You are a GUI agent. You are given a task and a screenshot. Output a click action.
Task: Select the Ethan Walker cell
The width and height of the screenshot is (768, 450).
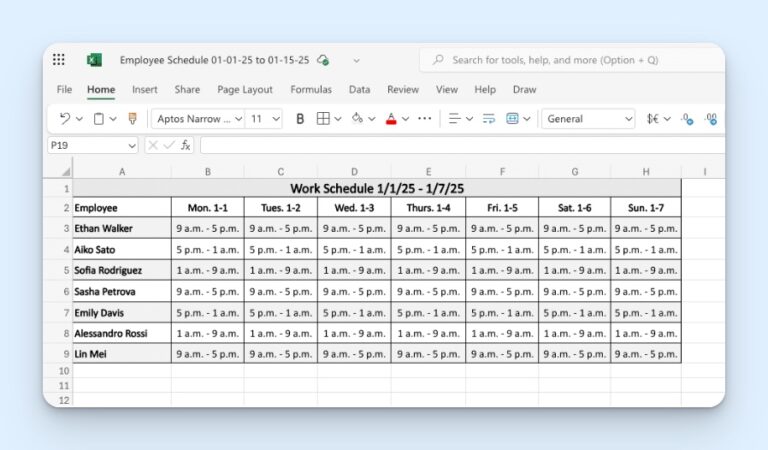tap(122, 229)
